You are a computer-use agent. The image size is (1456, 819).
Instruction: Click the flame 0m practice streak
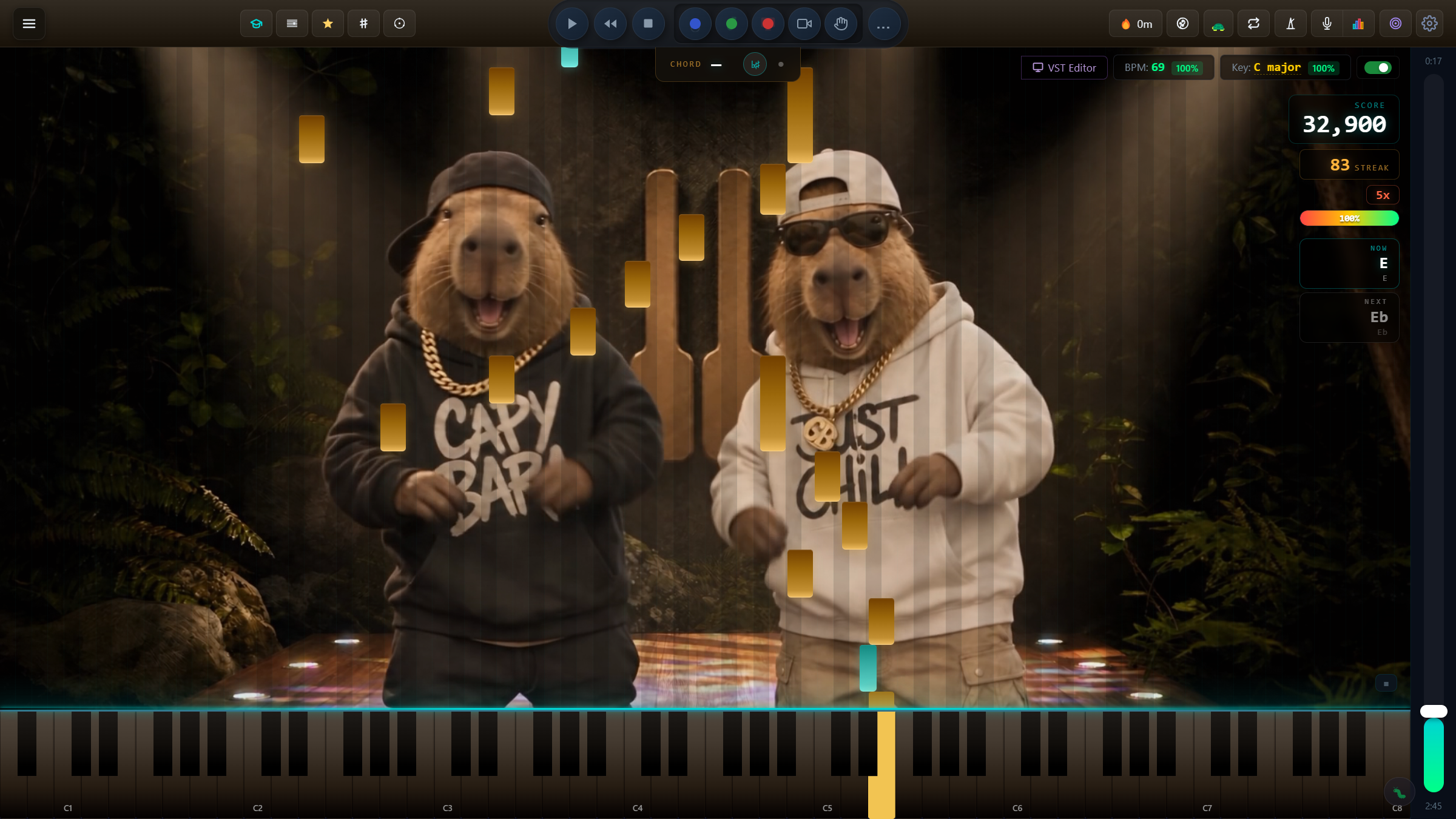pos(1136,24)
